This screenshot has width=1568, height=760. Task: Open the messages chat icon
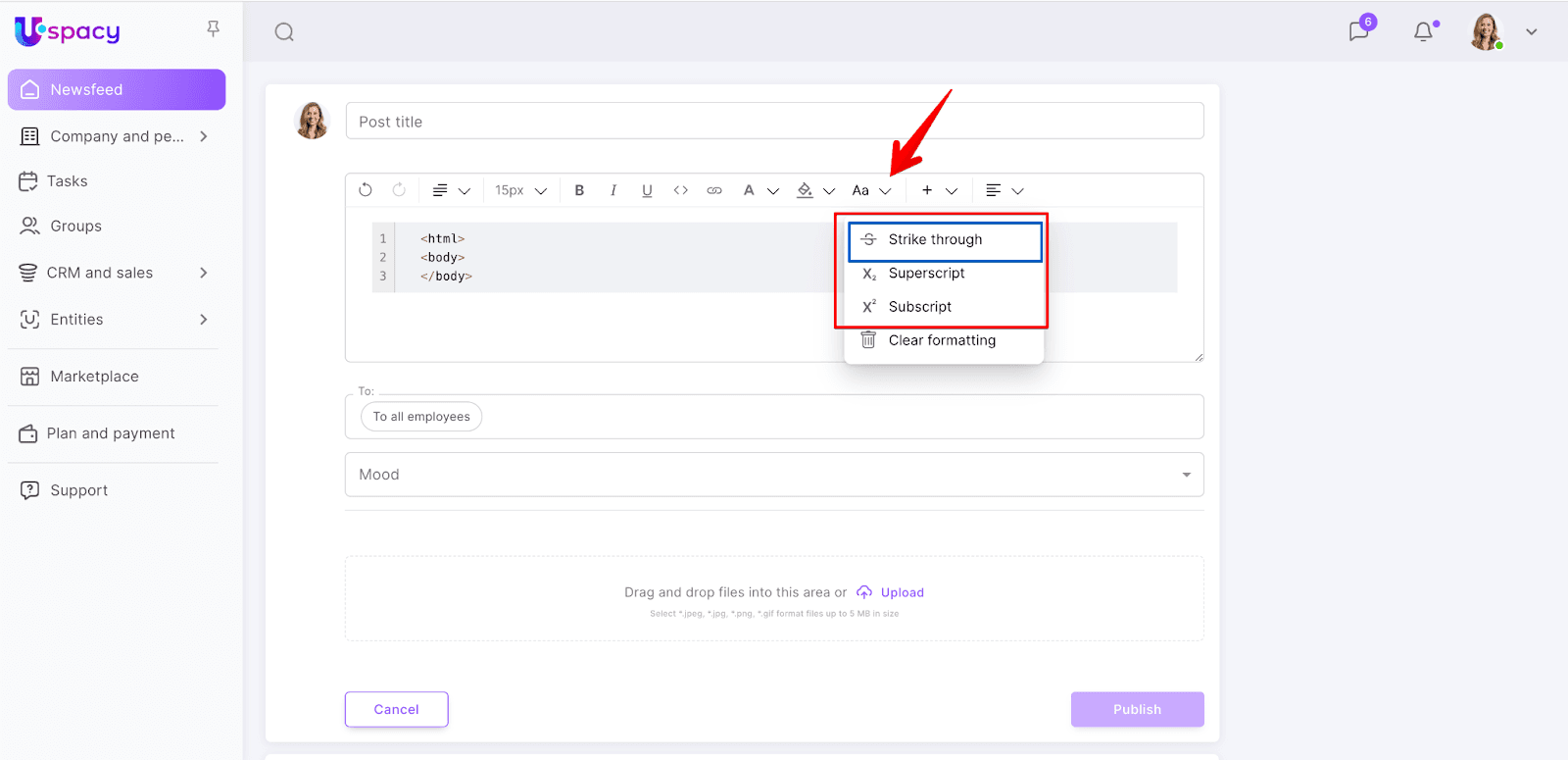[x=1359, y=31]
